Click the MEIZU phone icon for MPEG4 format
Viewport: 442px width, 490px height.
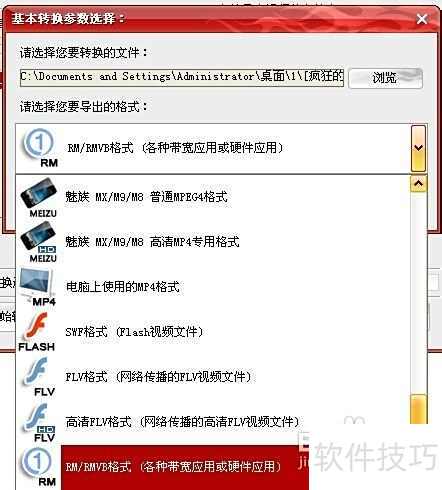coord(39,197)
